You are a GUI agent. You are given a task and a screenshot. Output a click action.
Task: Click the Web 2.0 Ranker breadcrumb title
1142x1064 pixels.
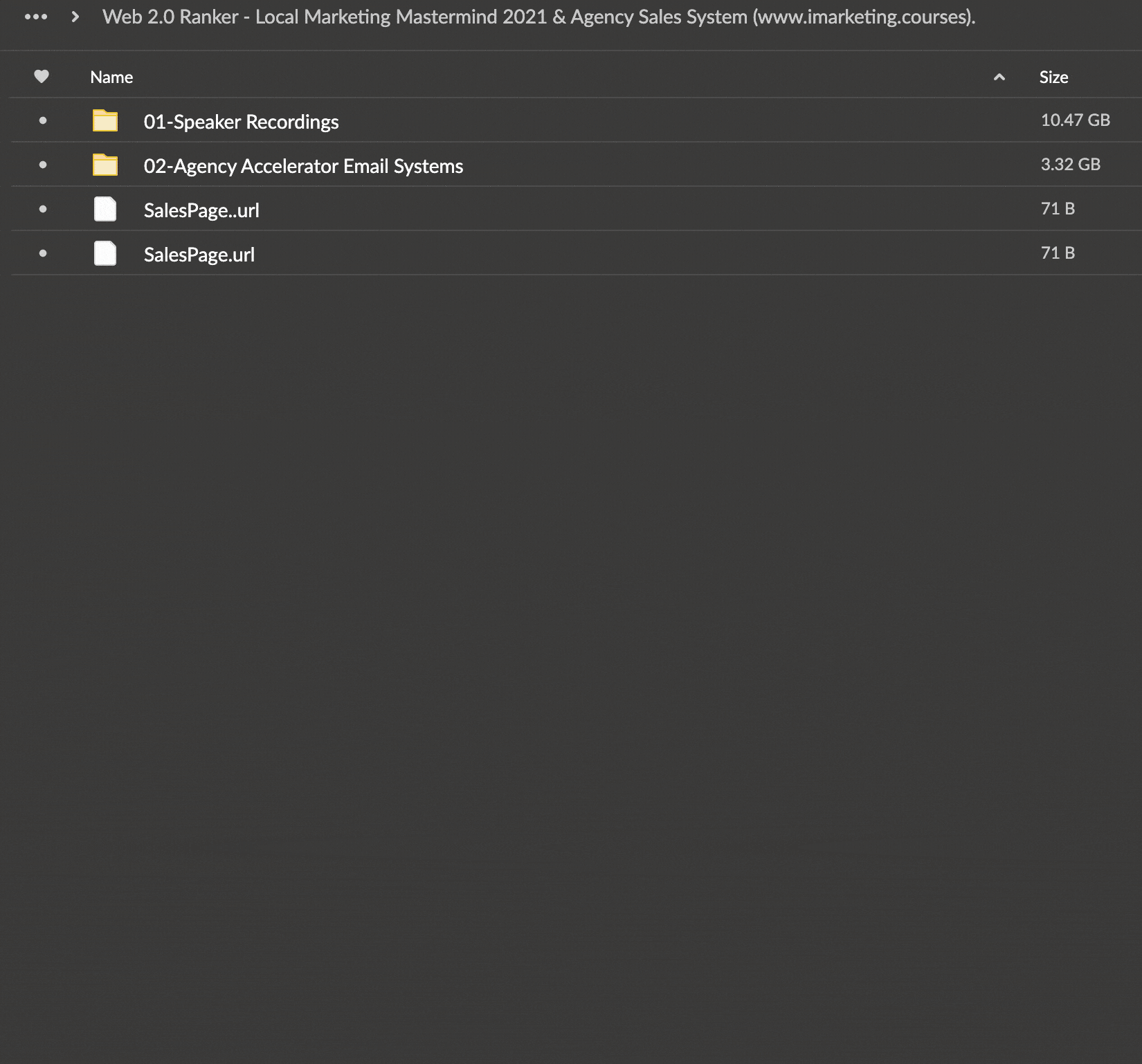click(538, 17)
